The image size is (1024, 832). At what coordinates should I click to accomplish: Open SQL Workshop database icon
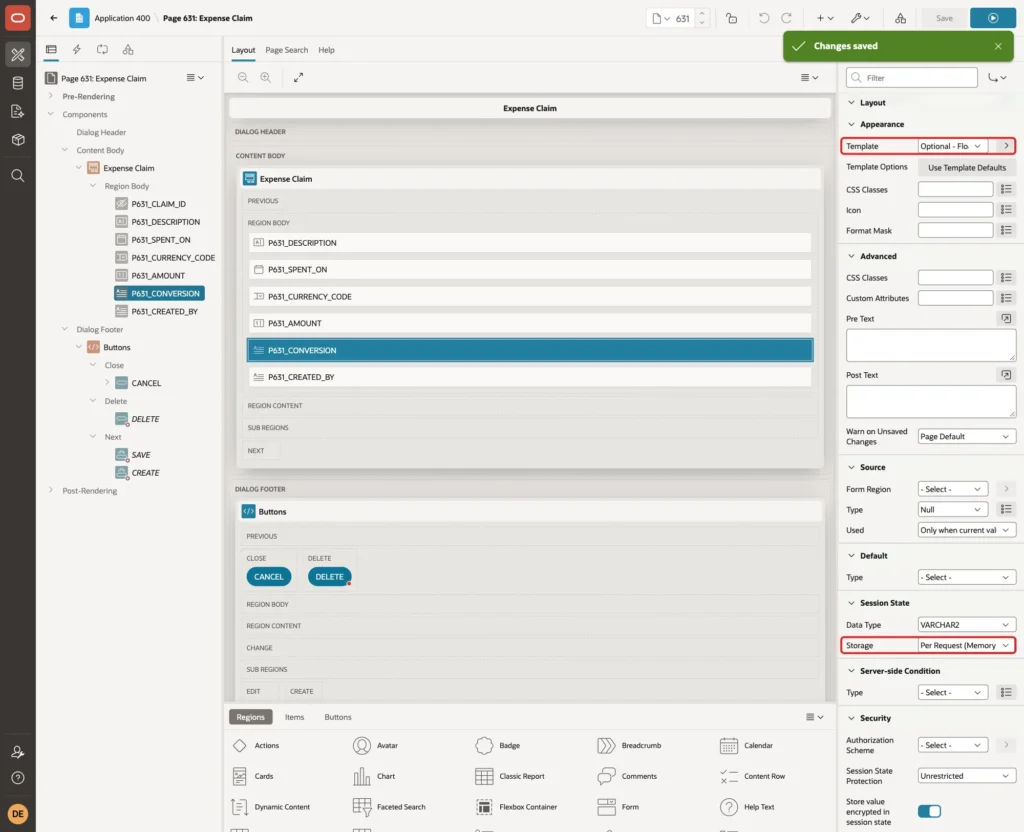[18, 83]
